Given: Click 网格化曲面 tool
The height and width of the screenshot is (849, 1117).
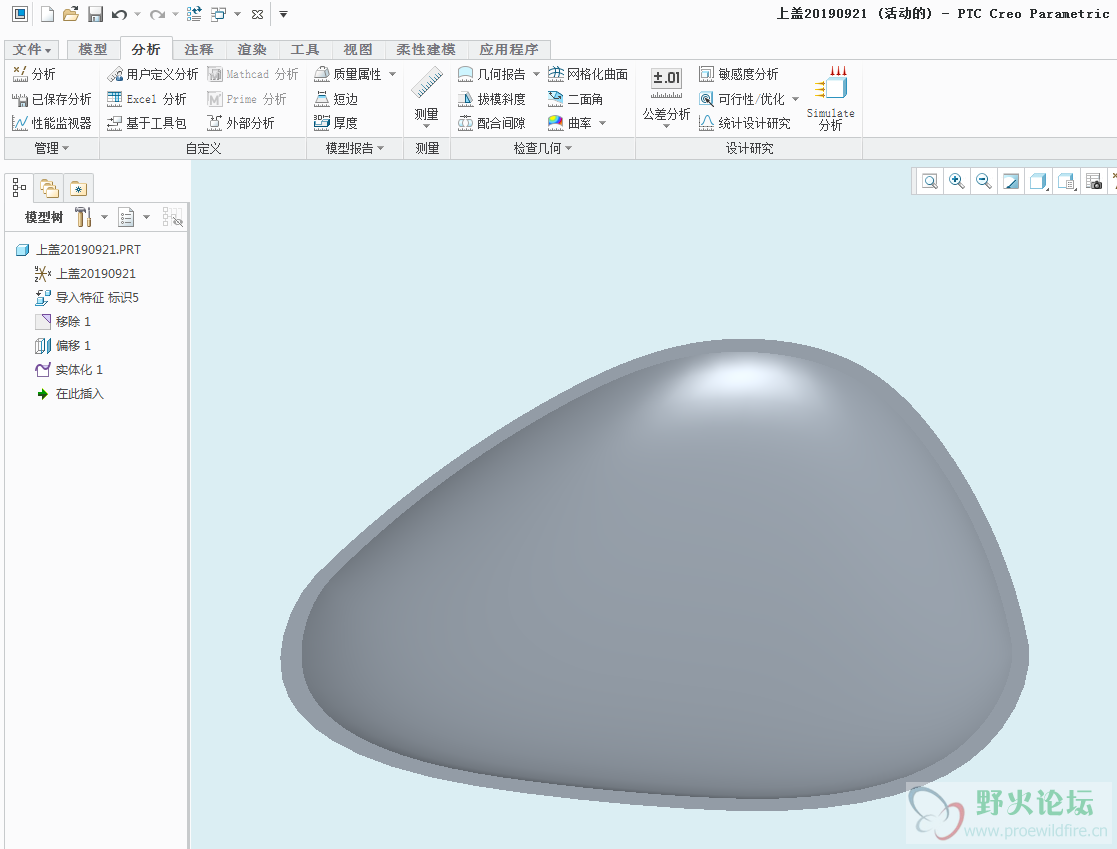Looking at the screenshot, I should (588, 74).
